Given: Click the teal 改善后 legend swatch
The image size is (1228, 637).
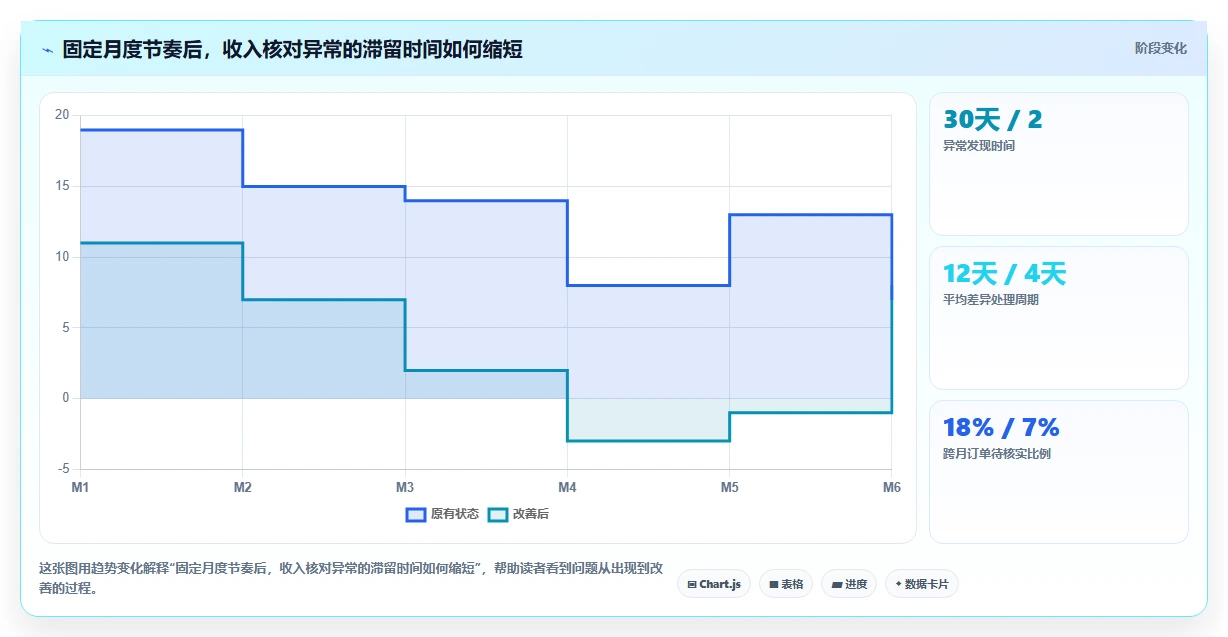Looking at the screenshot, I should [x=498, y=514].
